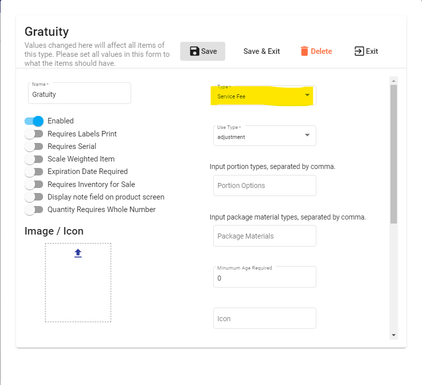Click Save & Exit
The image size is (422, 385).
(262, 51)
